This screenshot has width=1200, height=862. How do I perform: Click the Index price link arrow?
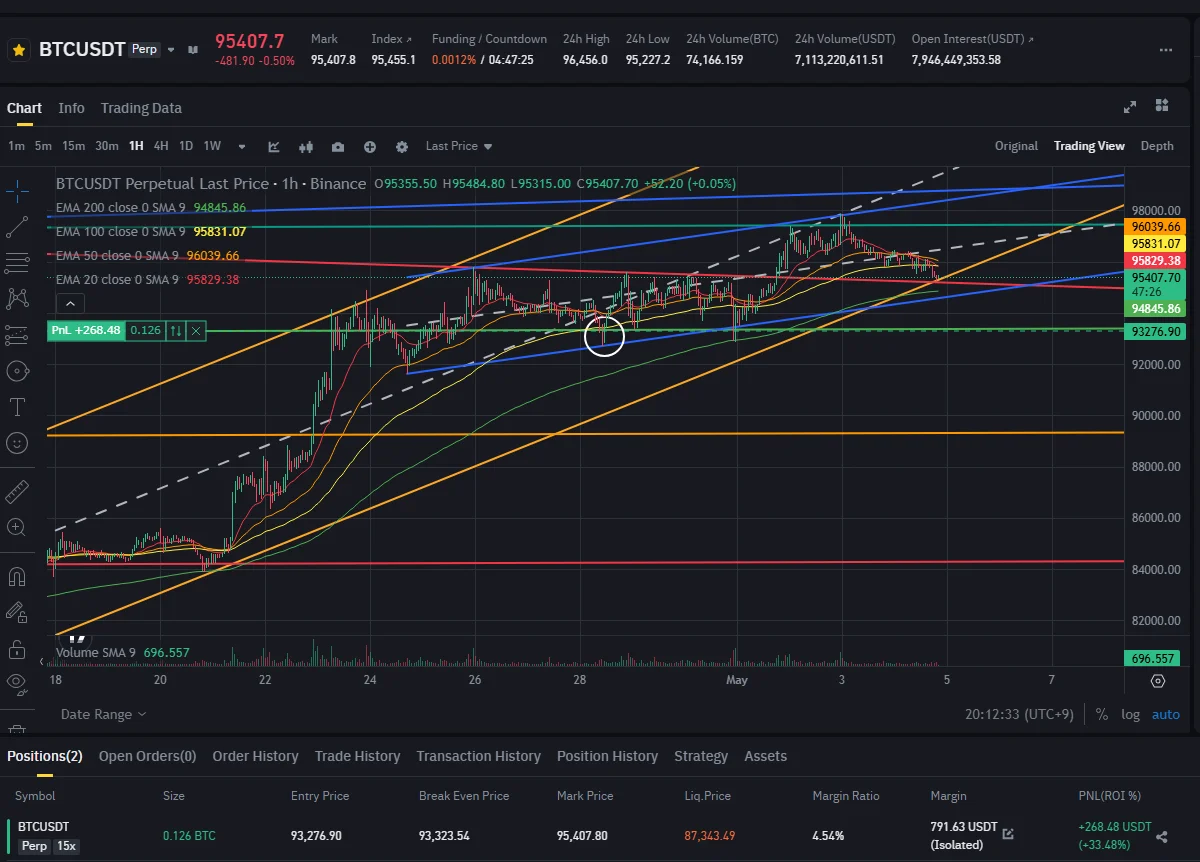pos(408,39)
